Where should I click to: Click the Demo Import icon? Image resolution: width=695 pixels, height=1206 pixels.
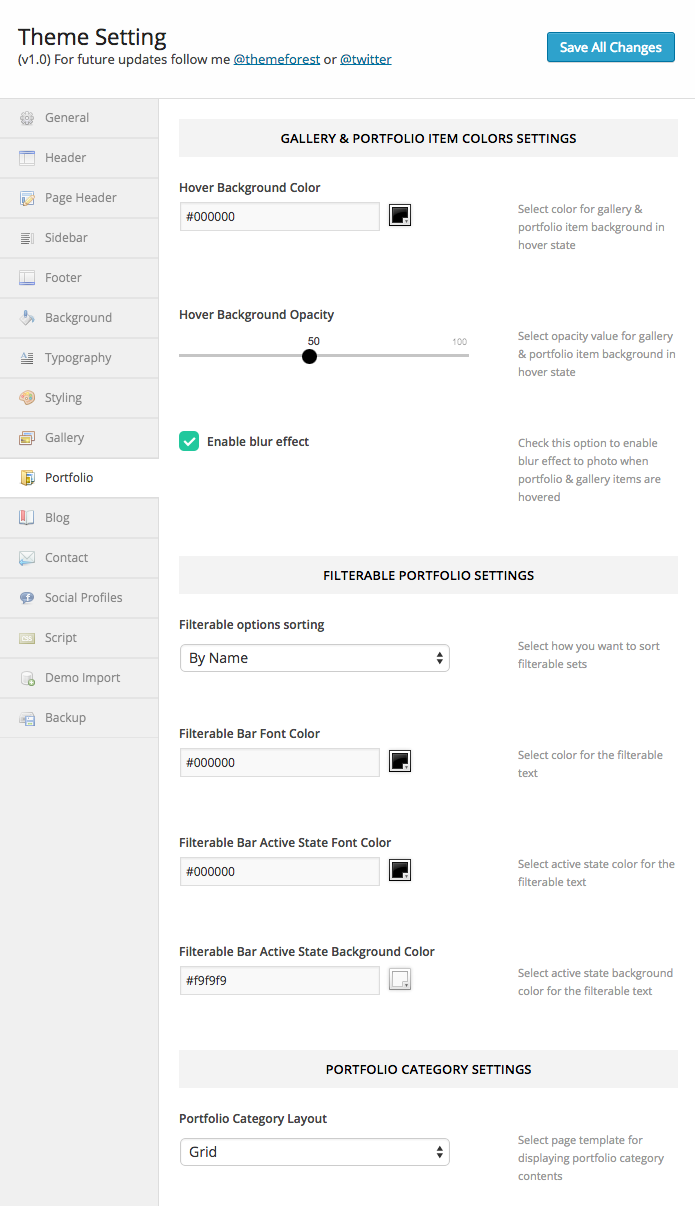coord(27,678)
